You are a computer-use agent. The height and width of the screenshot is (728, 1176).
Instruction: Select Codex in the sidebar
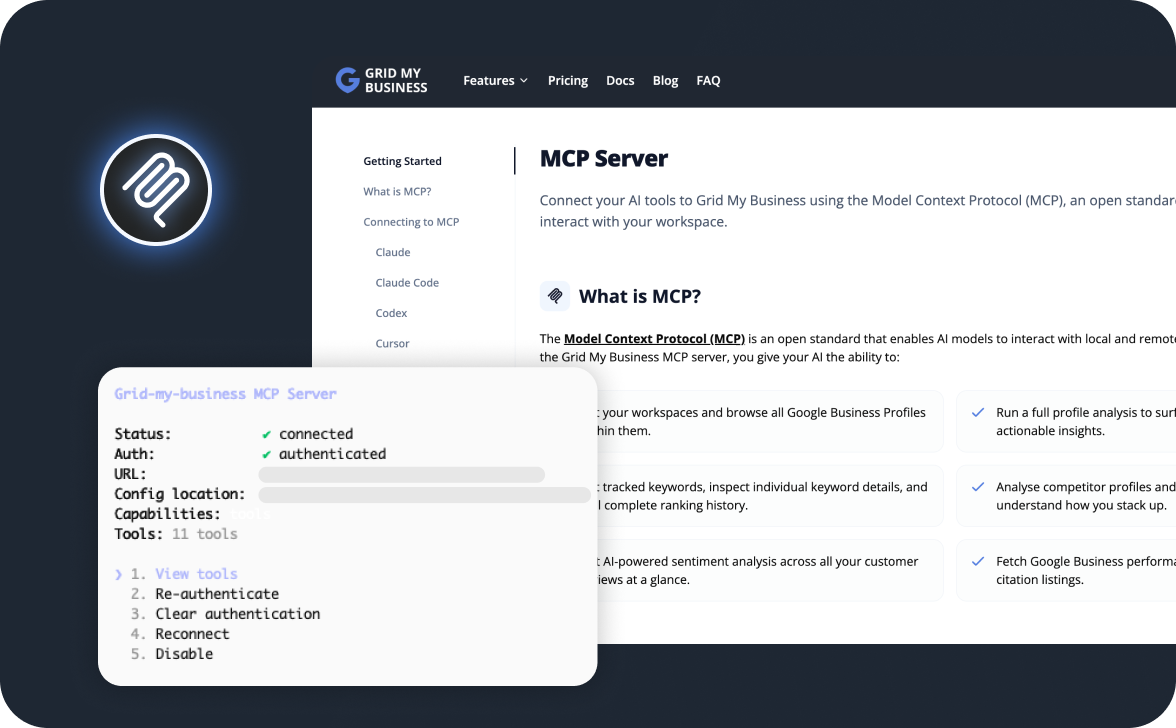coord(392,313)
